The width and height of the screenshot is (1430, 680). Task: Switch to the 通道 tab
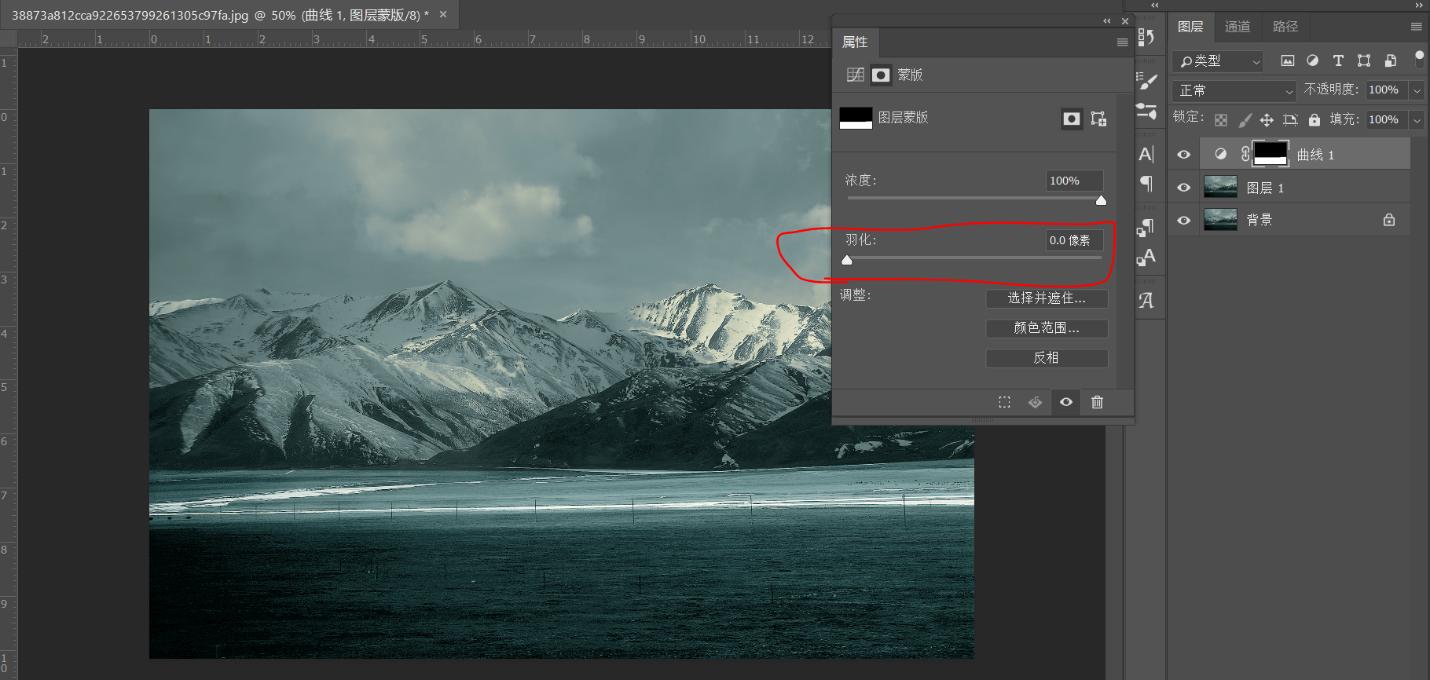point(1237,27)
